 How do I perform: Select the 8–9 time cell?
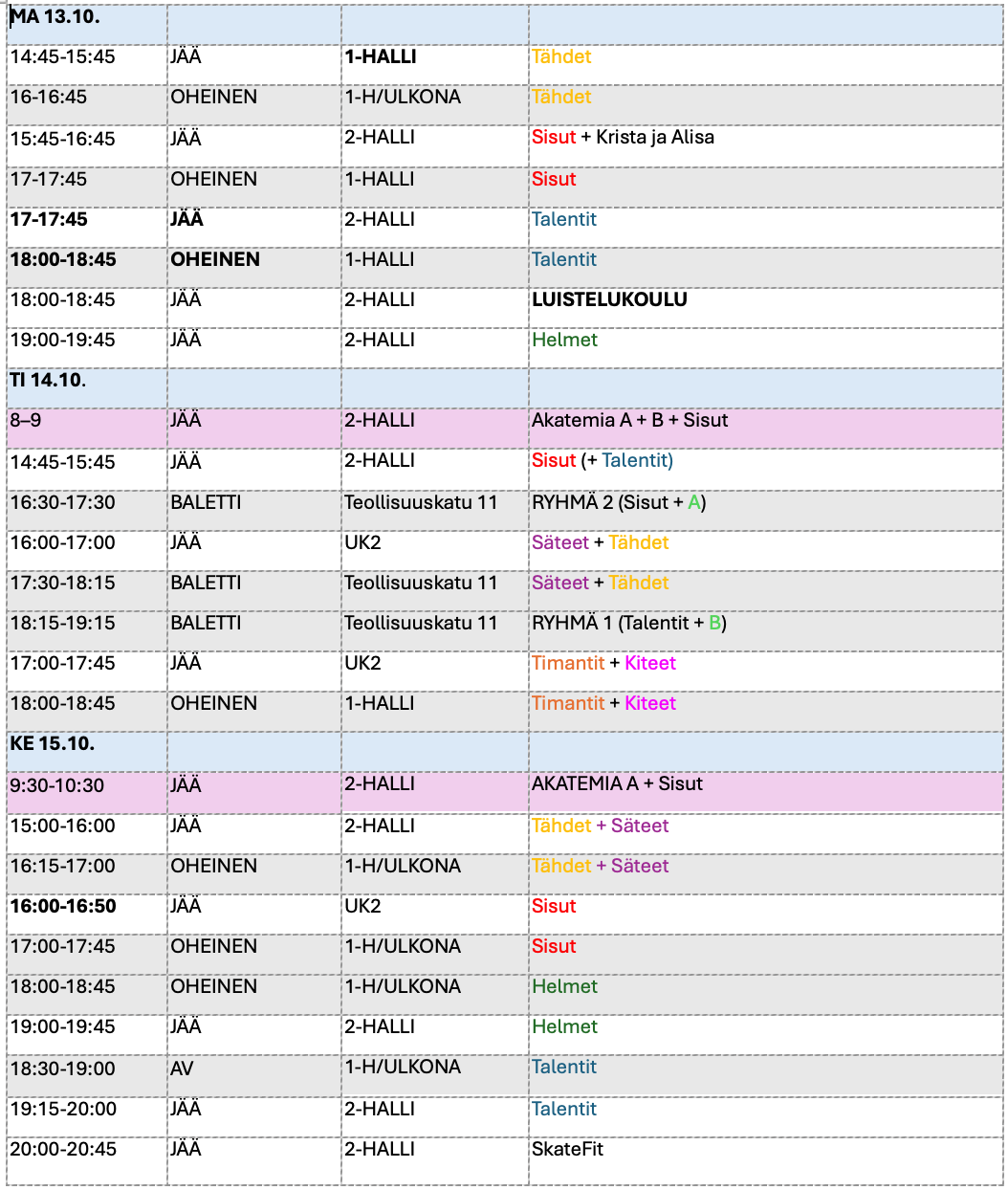[x=26, y=421]
